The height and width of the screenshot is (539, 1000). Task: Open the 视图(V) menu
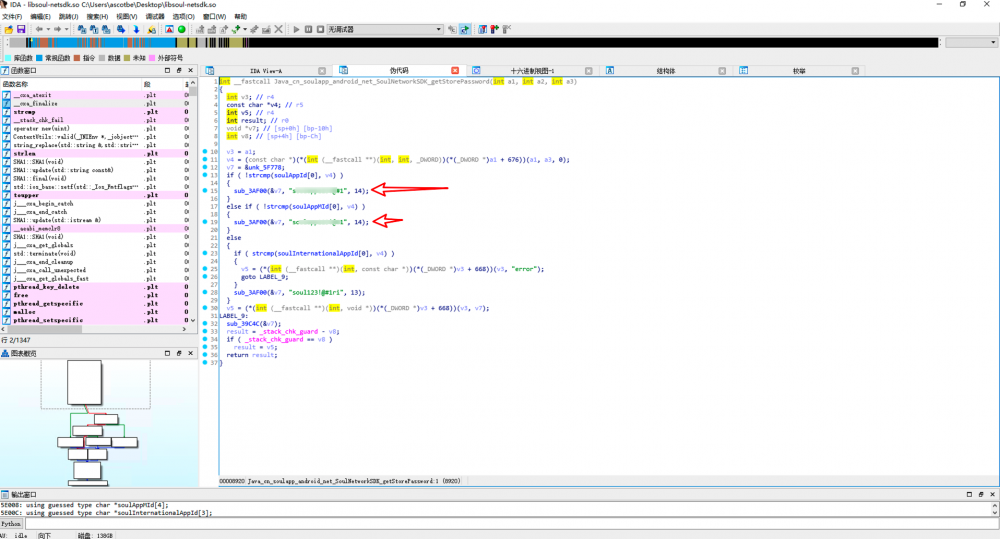(126, 17)
